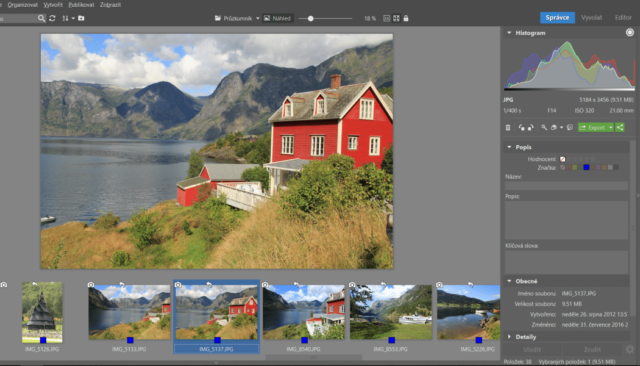This screenshot has height=366, width=640.
Task: Toggle the 1:1 zoom icon
Action: (x=387, y=18)
